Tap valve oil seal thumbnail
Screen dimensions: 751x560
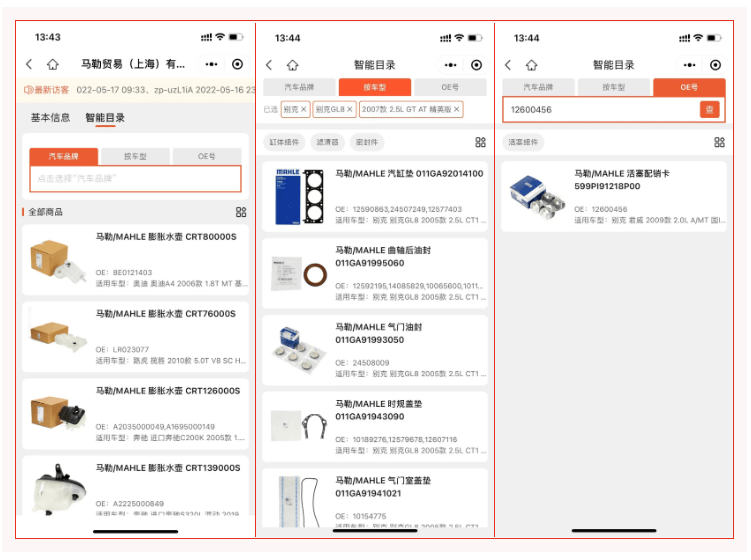click(299, 350)
